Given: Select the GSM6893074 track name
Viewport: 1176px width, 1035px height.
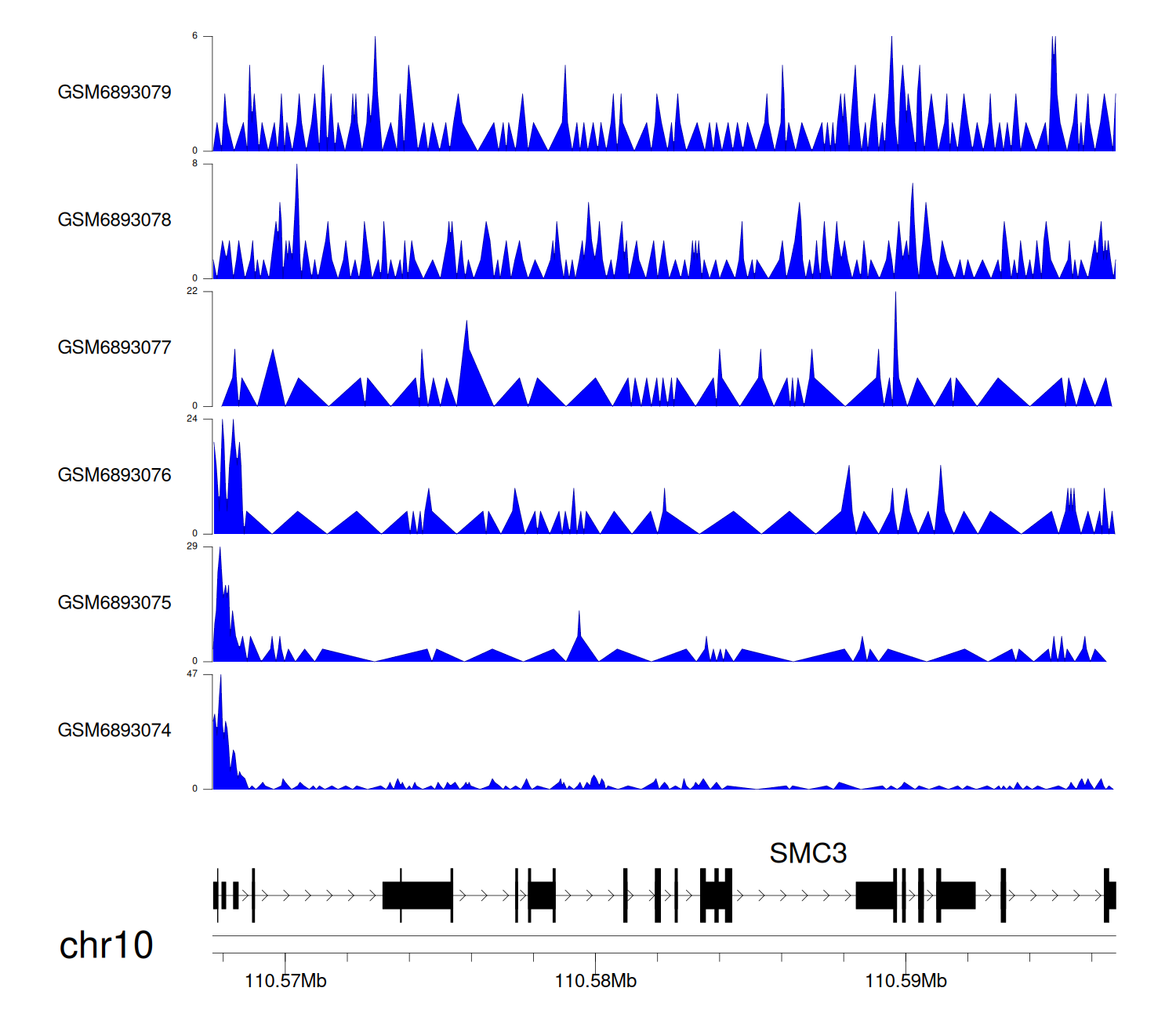Looking at the screenshot, I should point(114,731).
